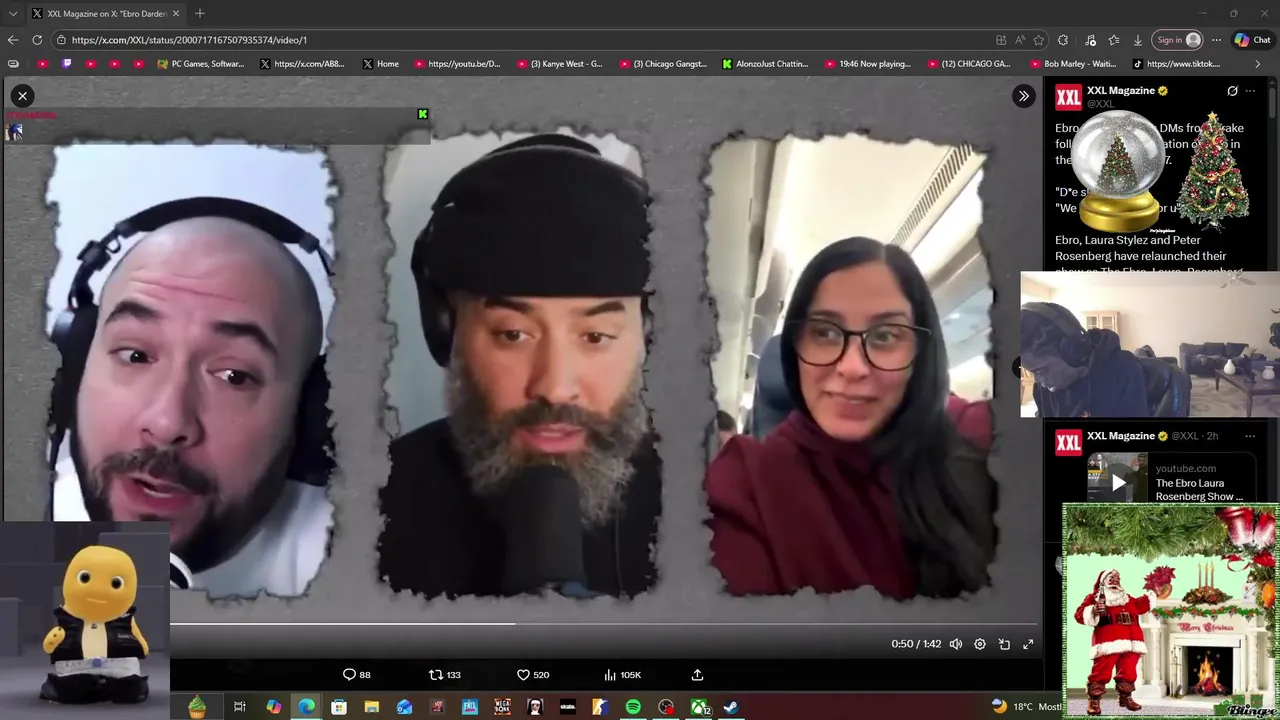Close the XXL Magazine on X browser tab
This screenshot has width=1280, height=720.
tap(176, 13)
